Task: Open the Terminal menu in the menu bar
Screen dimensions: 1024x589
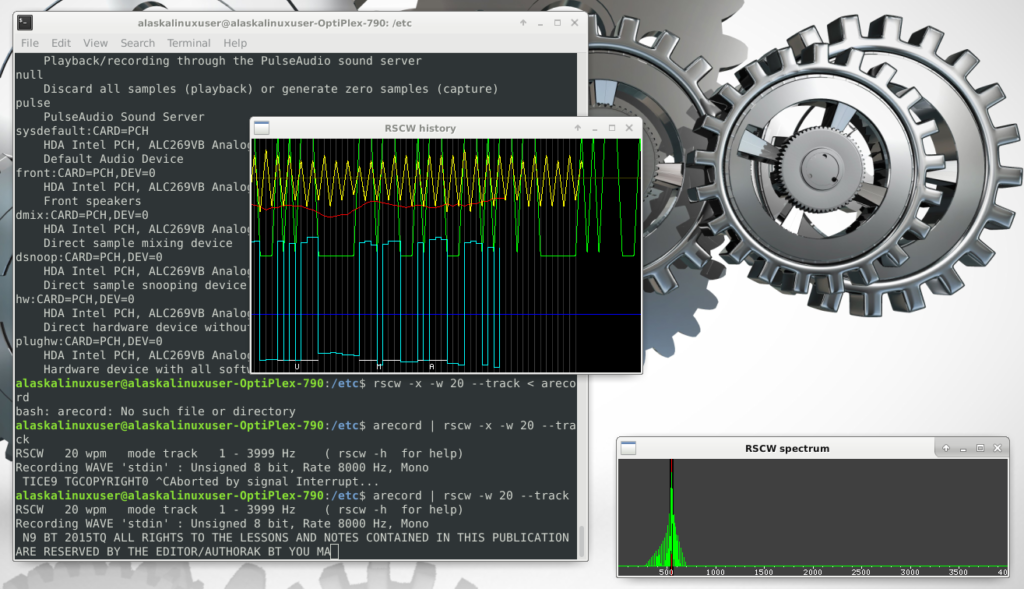Action: [189, 43]
